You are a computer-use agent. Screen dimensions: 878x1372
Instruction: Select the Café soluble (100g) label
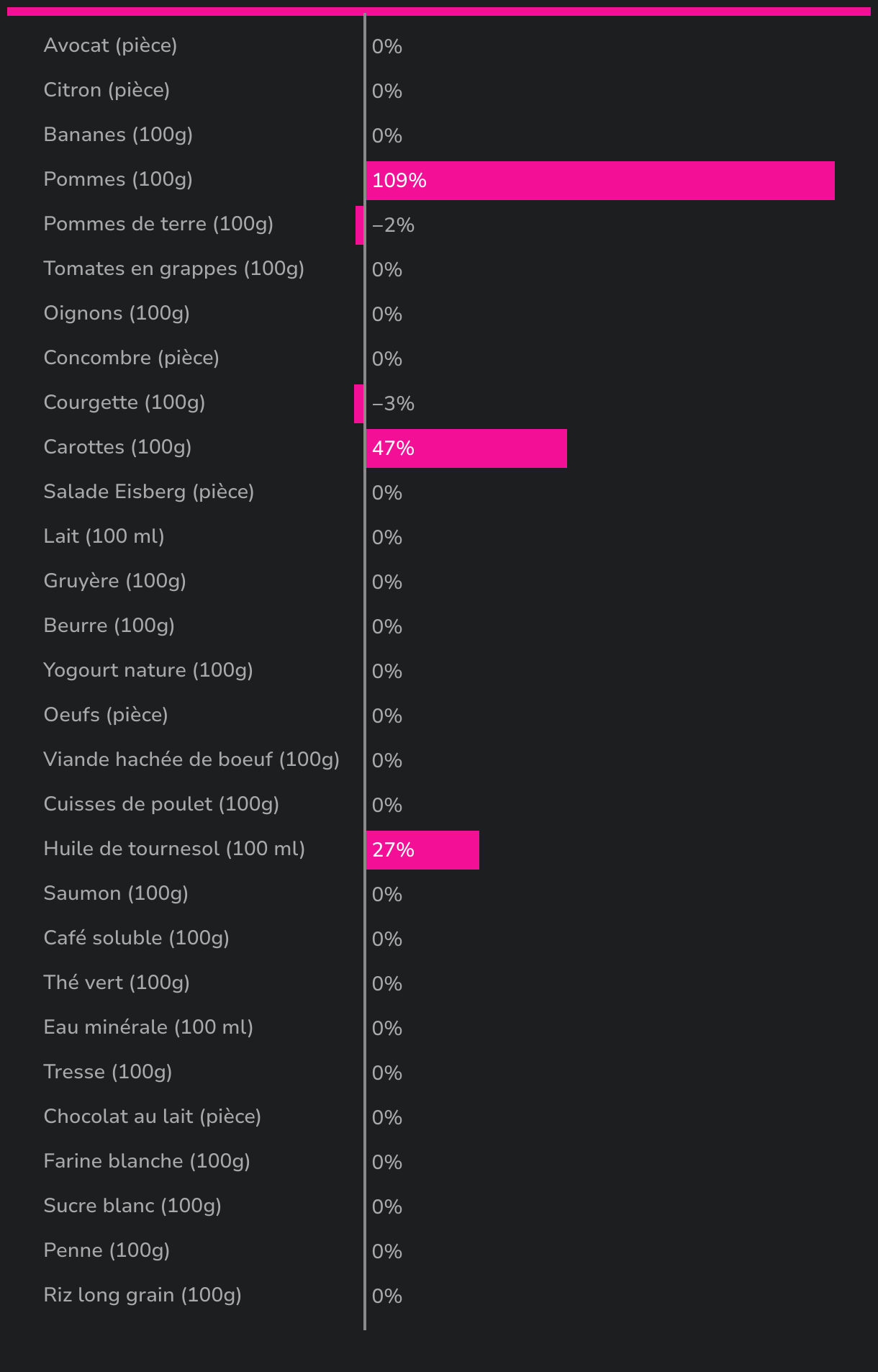[136, 938]
